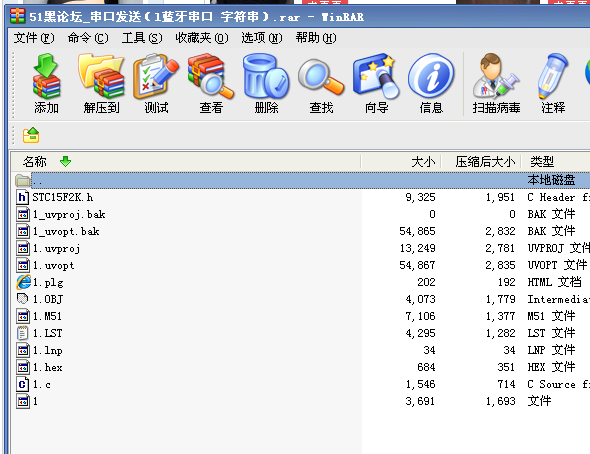Open the 帮助(H) menu
This screenshot has height=454, width=590.
click(316, 38)
